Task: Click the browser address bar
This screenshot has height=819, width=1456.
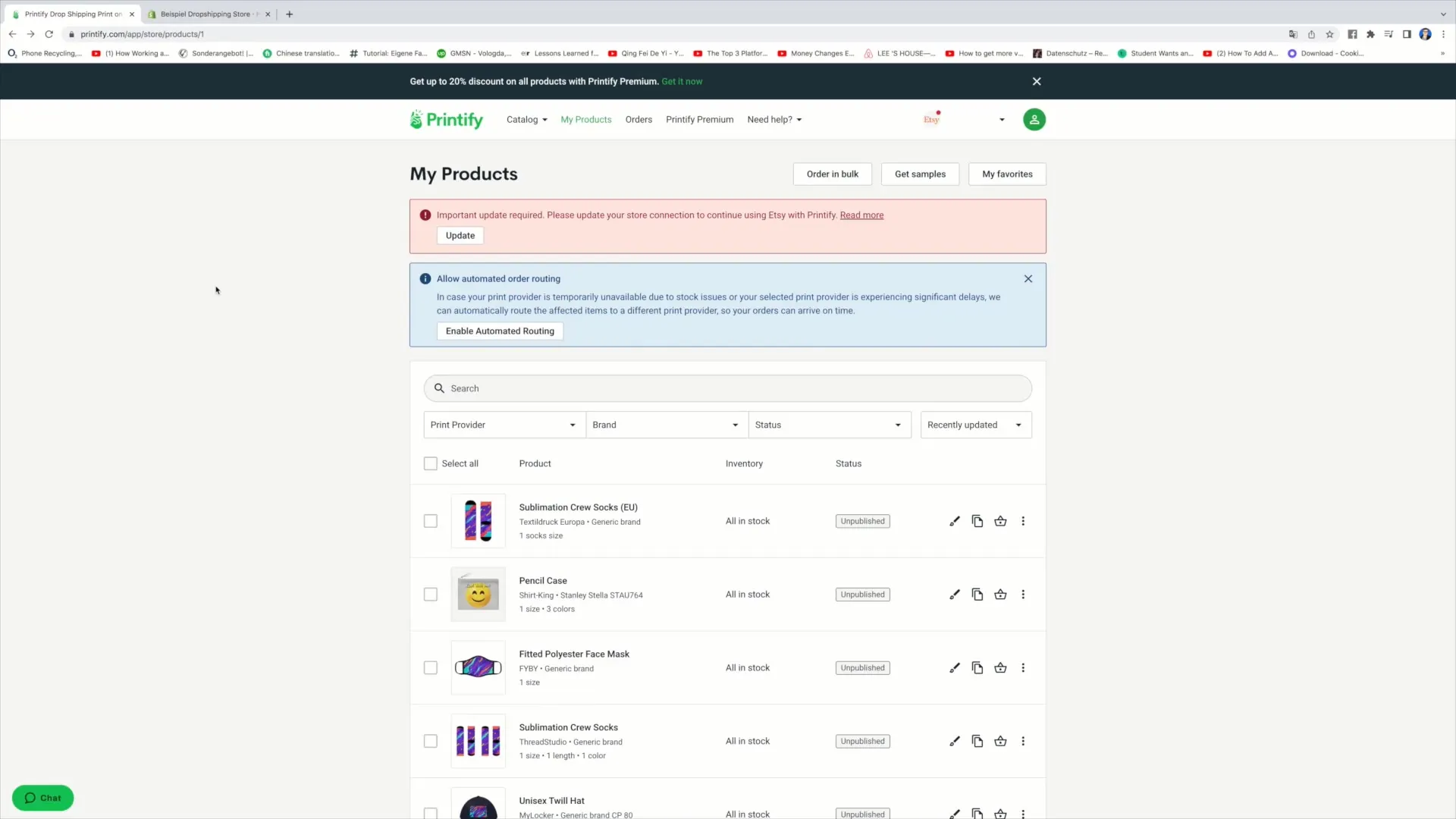Action: pyautogui.click(x=675, y=34)
